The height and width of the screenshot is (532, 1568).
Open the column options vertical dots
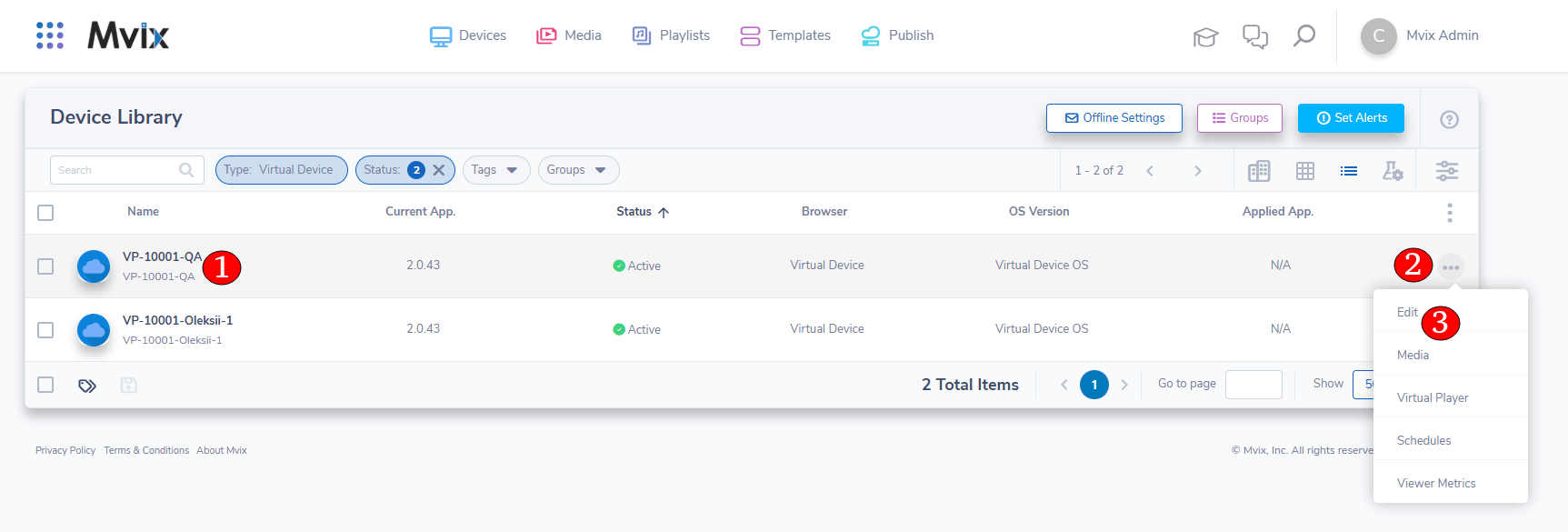pyautogui.click(x=1450, y=213)
